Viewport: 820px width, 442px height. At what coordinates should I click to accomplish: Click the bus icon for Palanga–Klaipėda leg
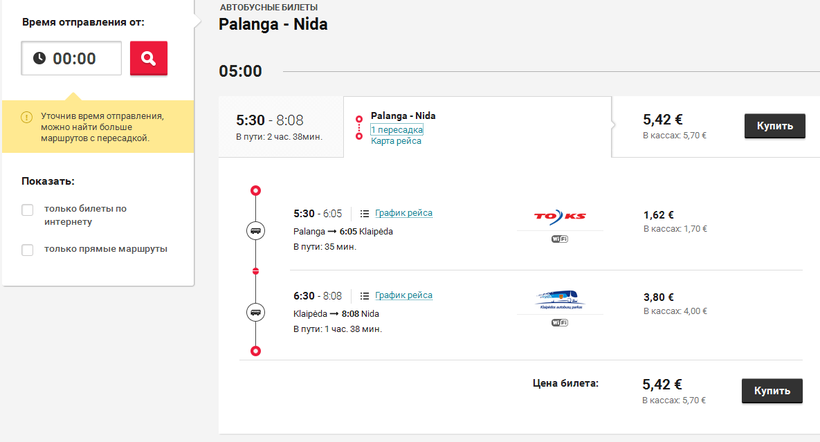click(256, 231)
